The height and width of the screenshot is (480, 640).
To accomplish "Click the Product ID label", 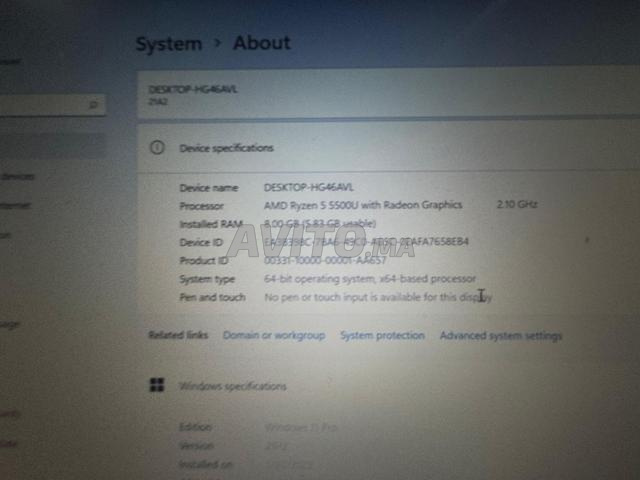I will 204,260.
